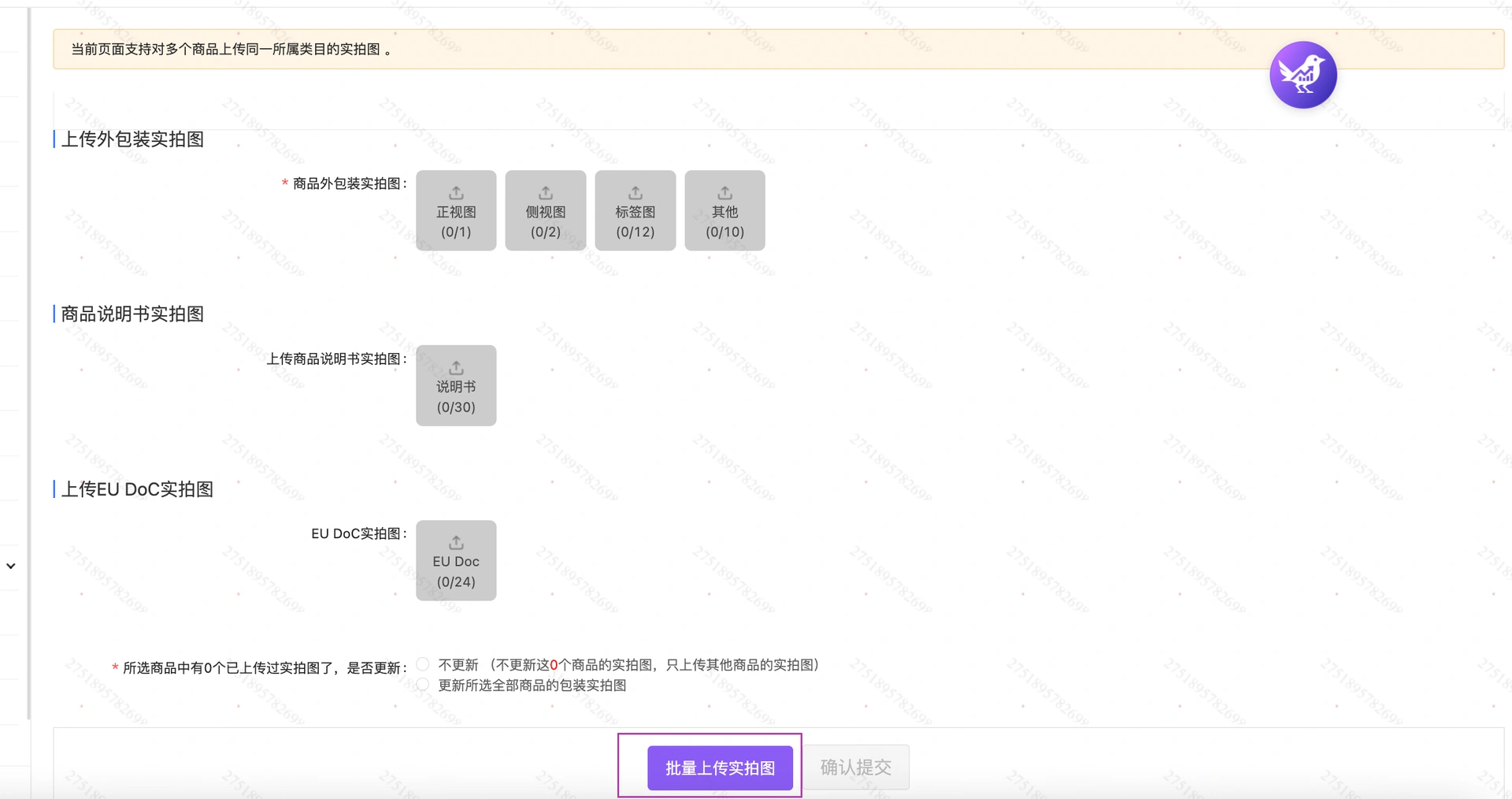
Task: Click the 批量上传实拍图 button
Action: (720, 767)
